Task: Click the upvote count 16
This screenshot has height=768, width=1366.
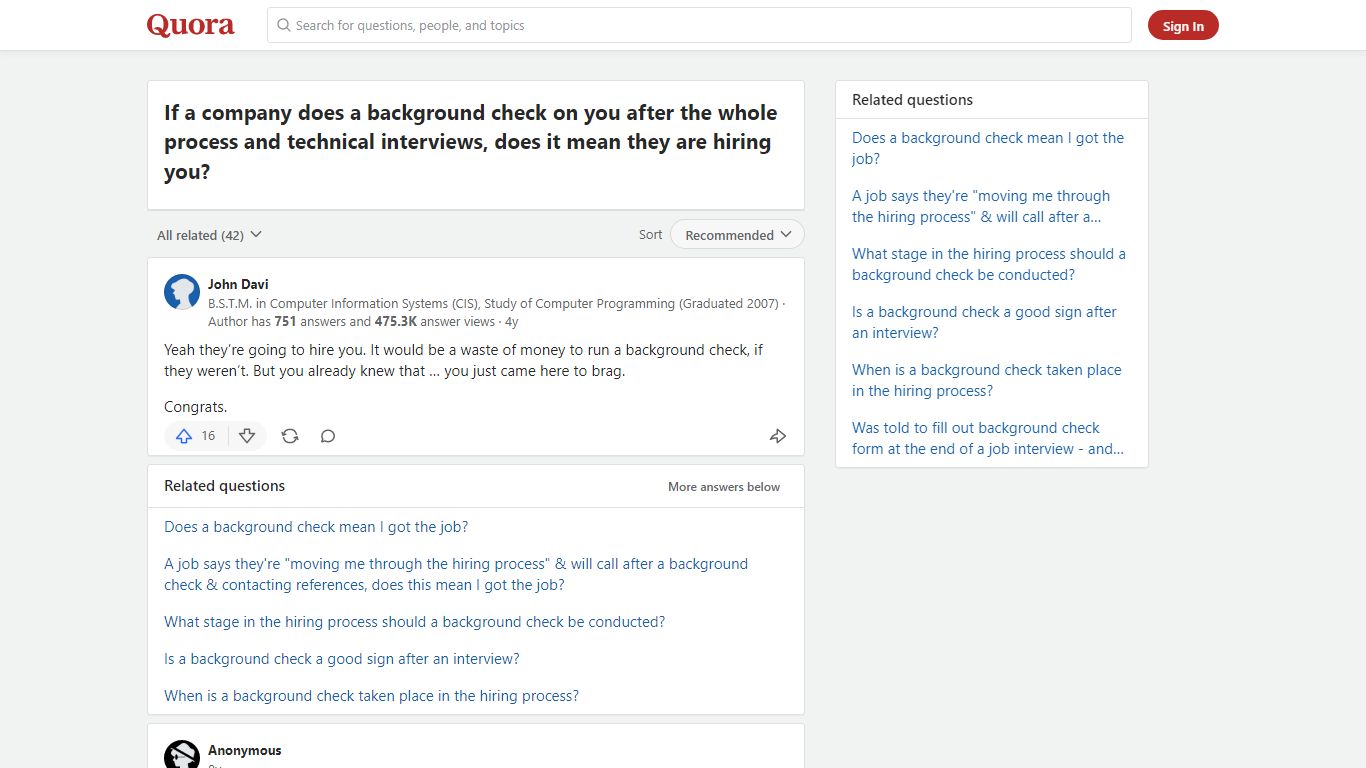Action: 208,436
